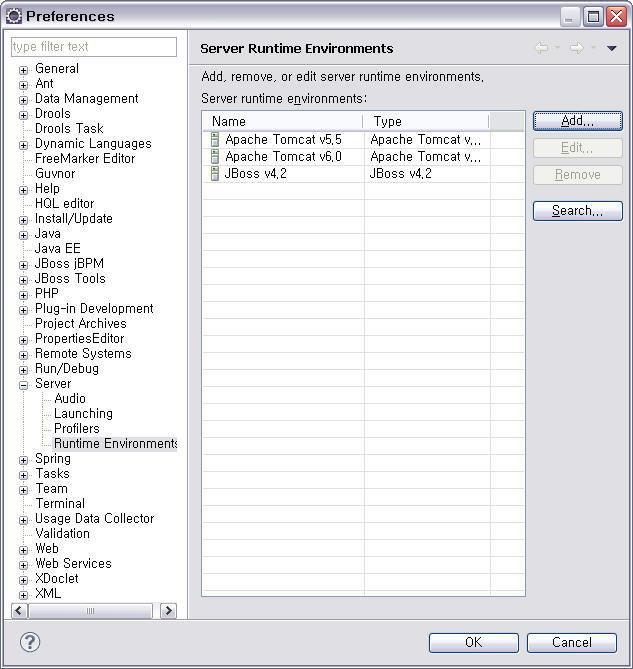633x669 pixels.
Task: Confirm with the OK button
Action: [473, 643]
